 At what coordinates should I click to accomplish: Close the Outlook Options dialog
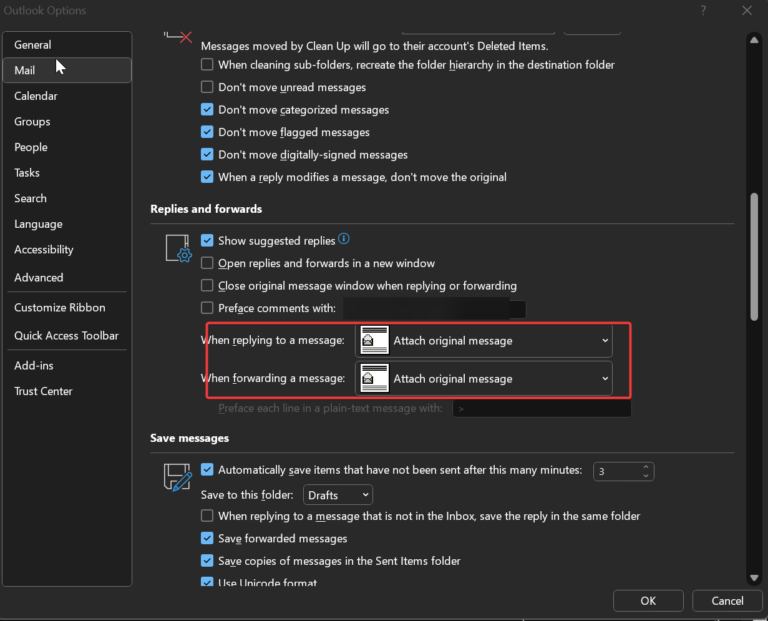pos(746,10)
